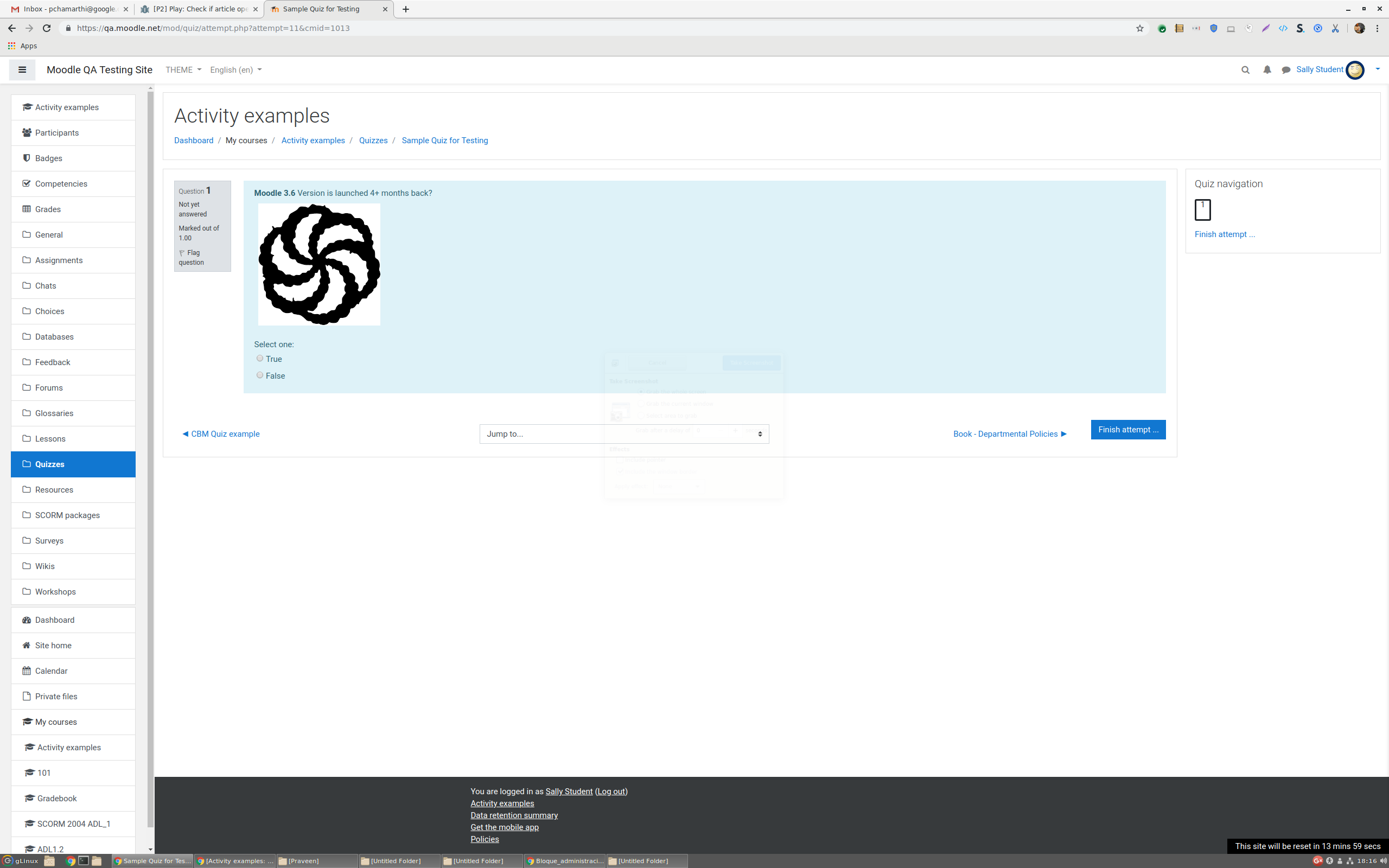Open the Chrome three-dot menu
The height and width of the screenshot is (868, 1389).
pyautogui.click(x=1377, y=28)
